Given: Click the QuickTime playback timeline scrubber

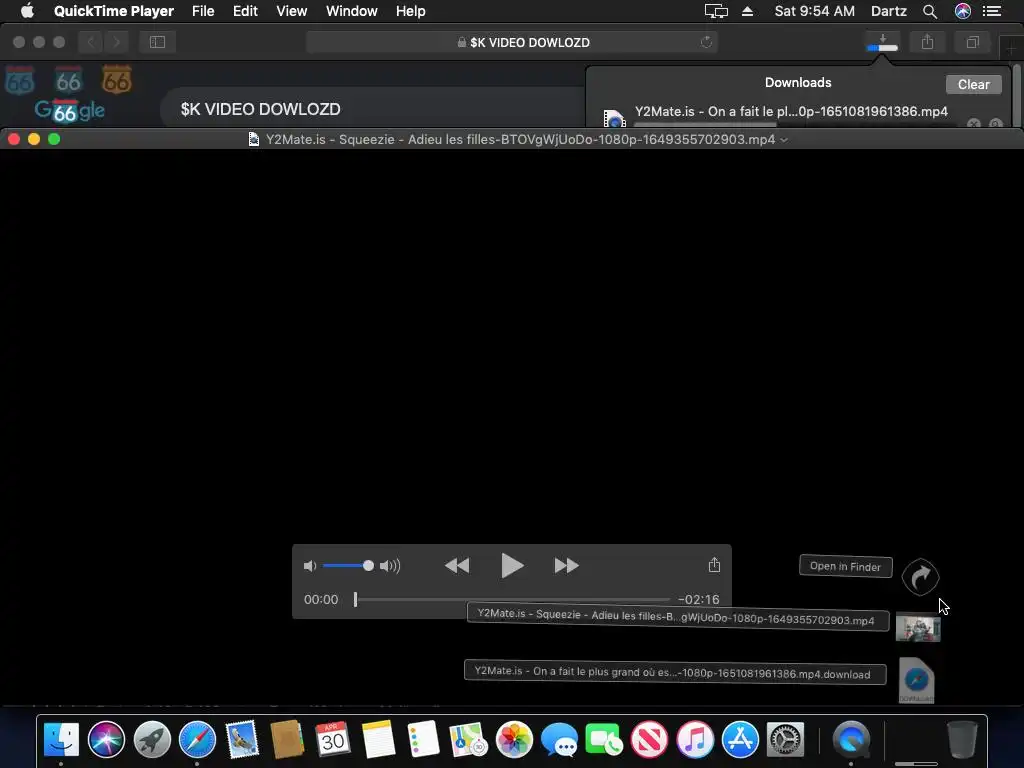Looking at the screenshot, I should coord(512,600).
